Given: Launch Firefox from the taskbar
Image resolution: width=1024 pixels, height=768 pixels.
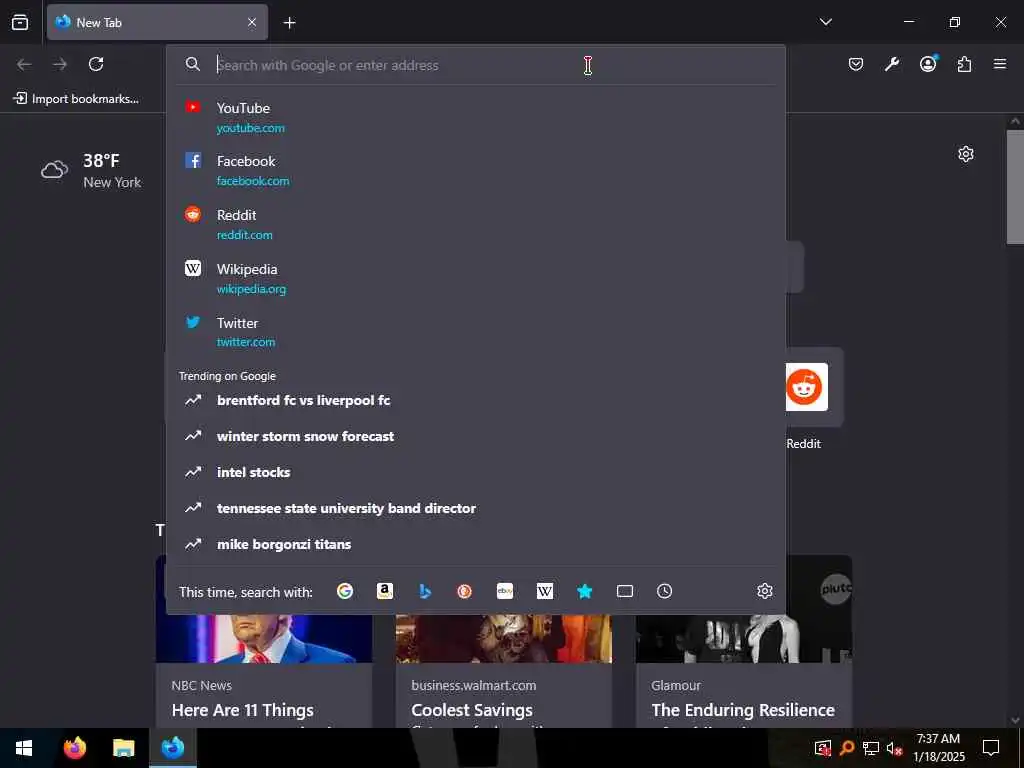Looking at the screenshot, I should pos(74,748).
